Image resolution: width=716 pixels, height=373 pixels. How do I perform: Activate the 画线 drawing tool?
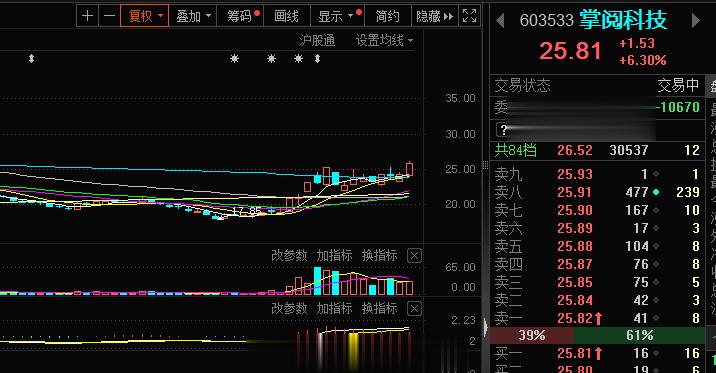[286, 16]
